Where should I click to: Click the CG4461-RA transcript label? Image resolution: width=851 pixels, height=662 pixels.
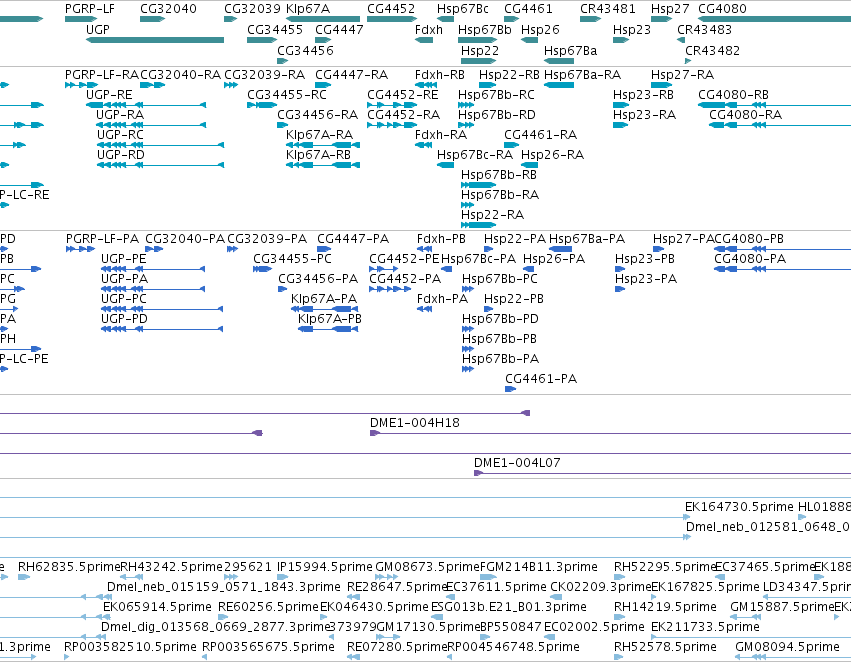pyautogui.click(x=541, y=135)
